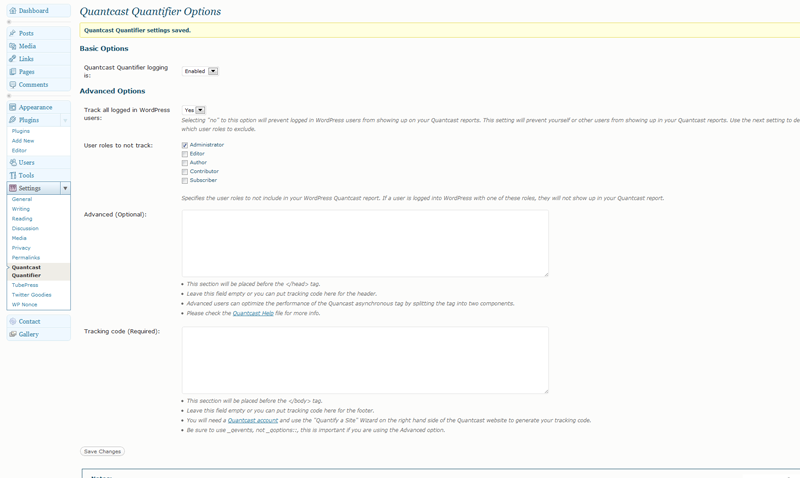Collapse the Settings menu arrow

pos(65,188)
